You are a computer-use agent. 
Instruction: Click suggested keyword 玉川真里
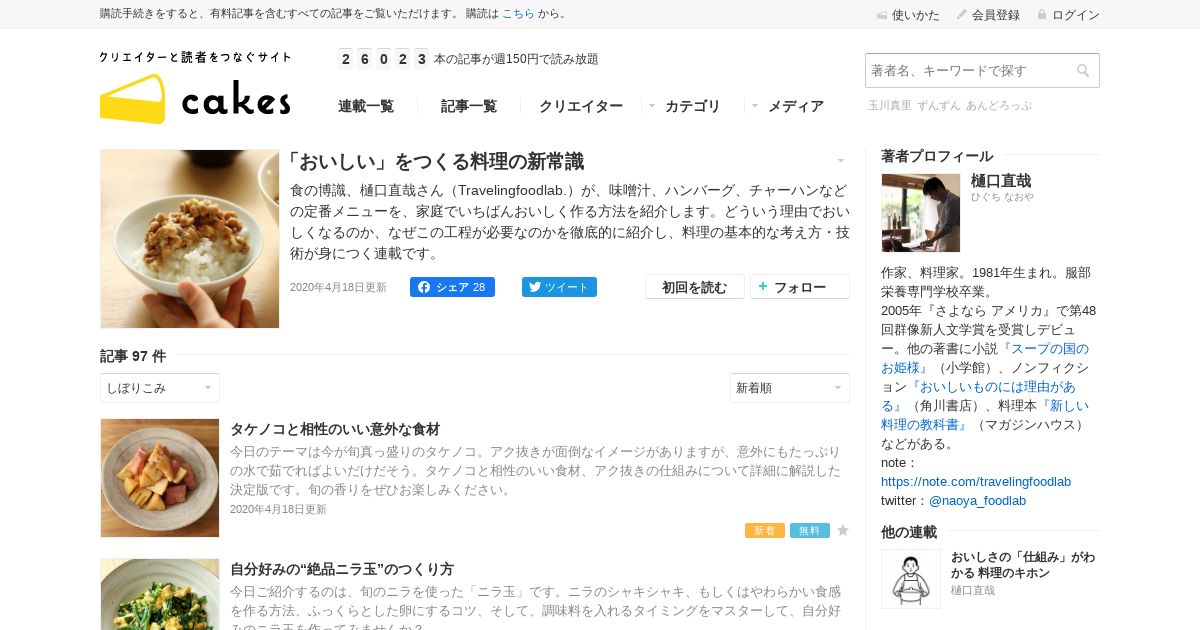coord(889,105)
